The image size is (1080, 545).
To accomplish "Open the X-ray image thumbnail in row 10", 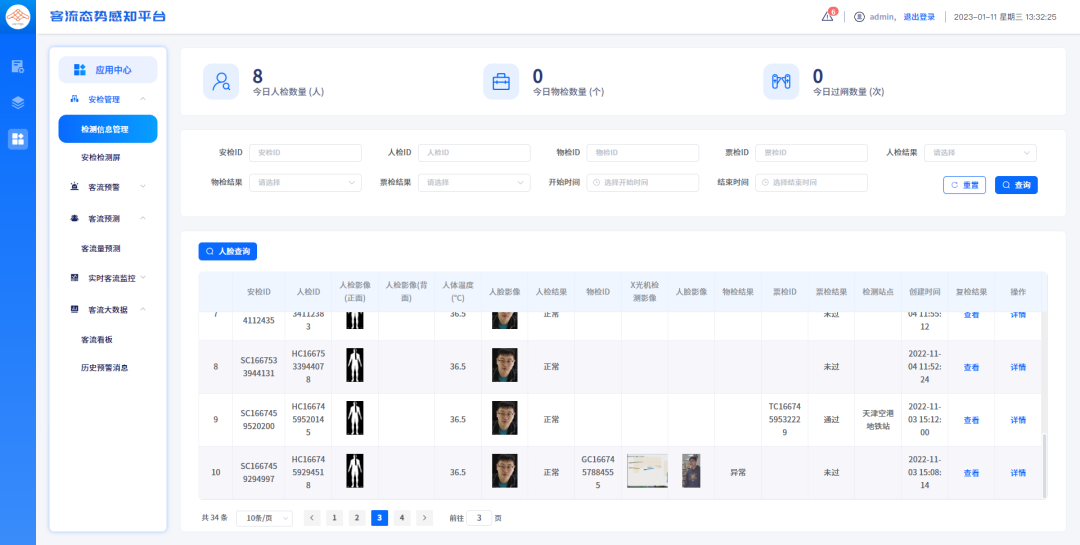I will (x=647, y=471).
